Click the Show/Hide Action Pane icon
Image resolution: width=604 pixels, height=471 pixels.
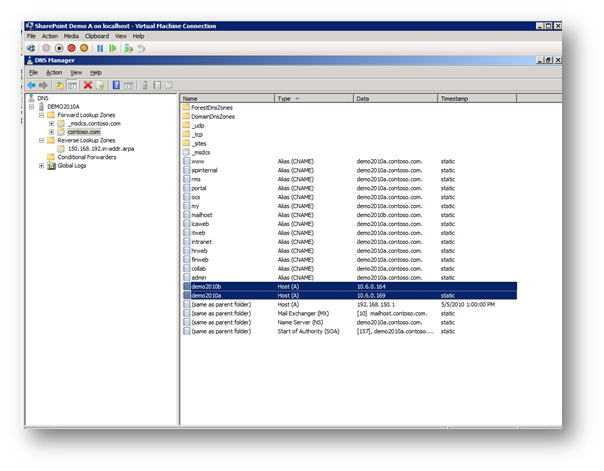(129, 85)
